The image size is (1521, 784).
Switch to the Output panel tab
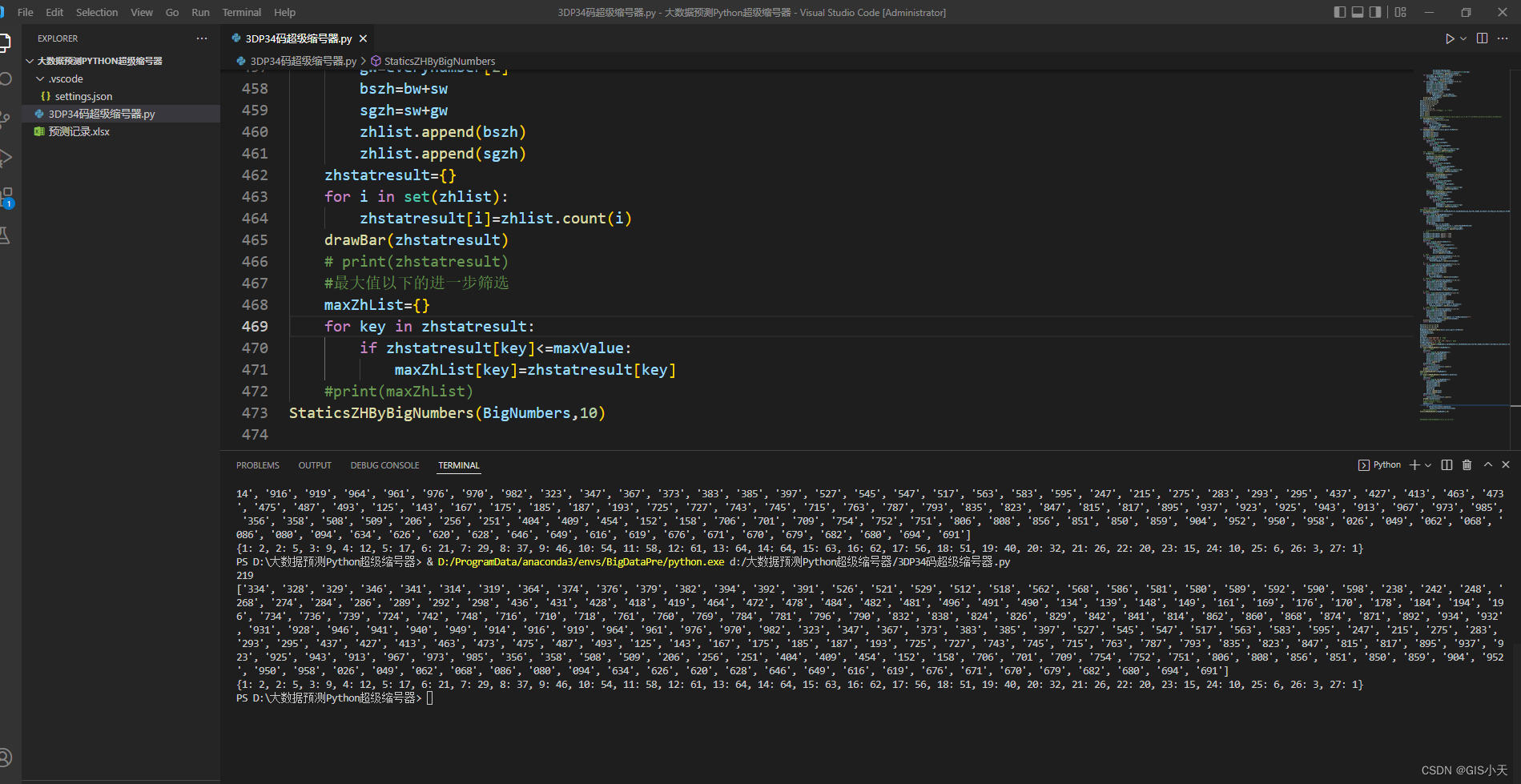[x=315, y=465]
